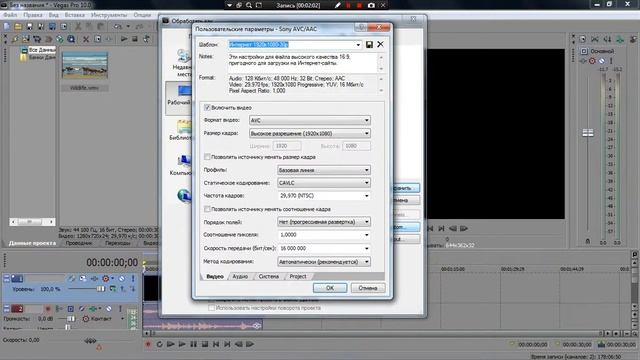Image resolution: width=640 pixels, height=360 pixels.
Task: Select Все Данные folder in tree
Action: pos(42,50)
